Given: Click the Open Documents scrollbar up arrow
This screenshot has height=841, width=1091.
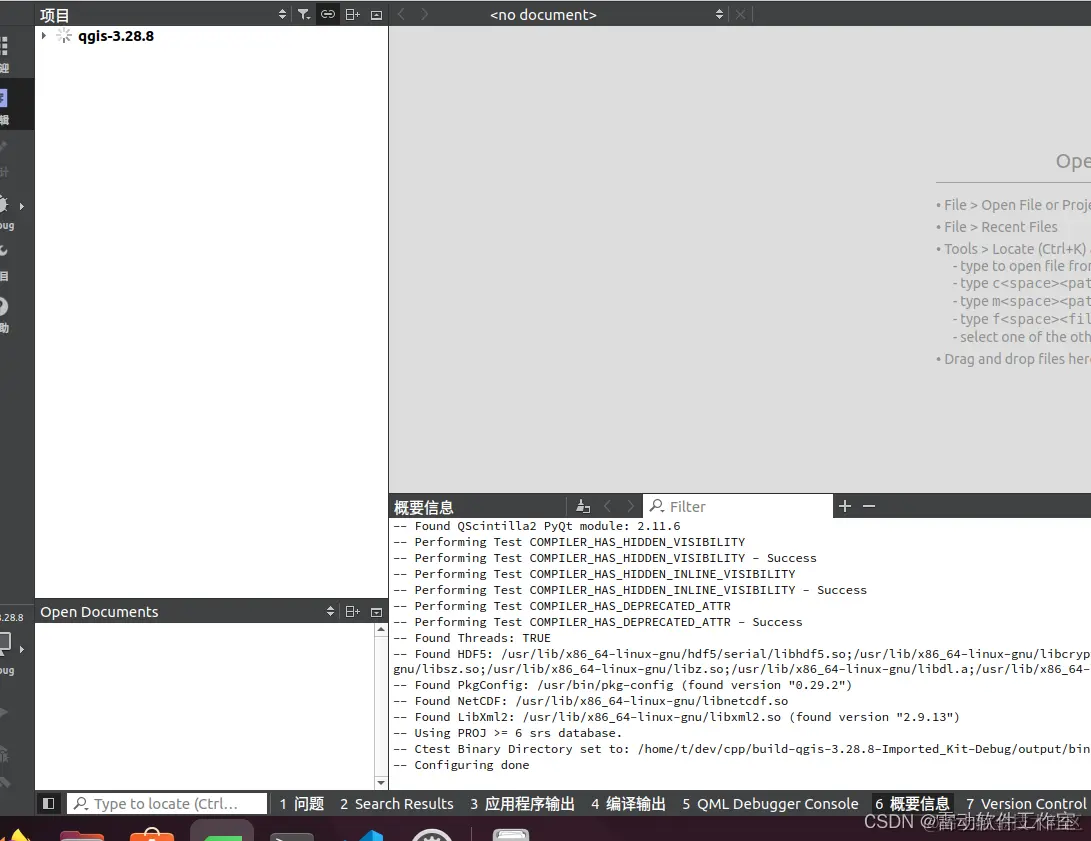Looking at the screenshot, I should (x=381, y=629).
